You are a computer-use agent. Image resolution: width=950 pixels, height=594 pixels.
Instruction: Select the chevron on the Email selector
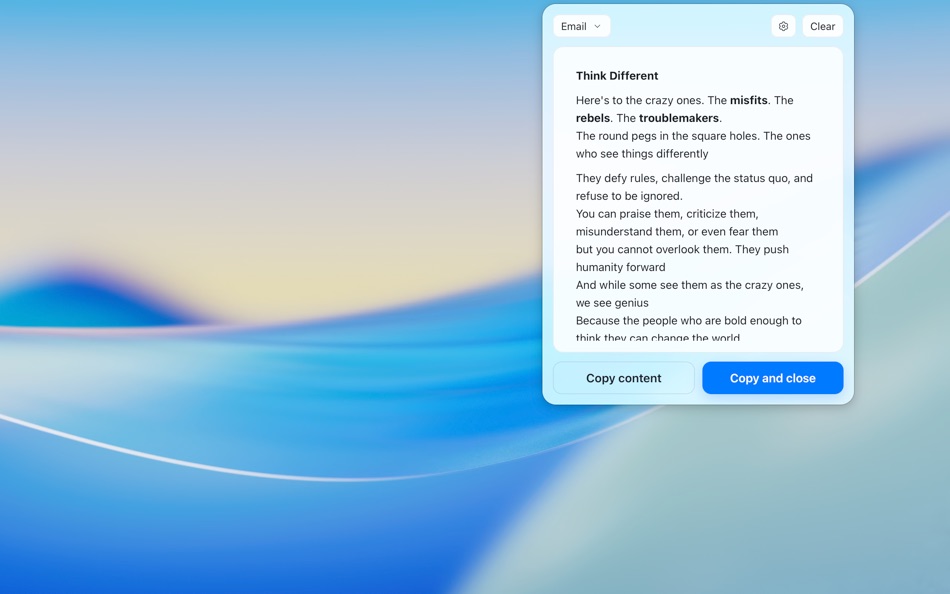(598, 26)
